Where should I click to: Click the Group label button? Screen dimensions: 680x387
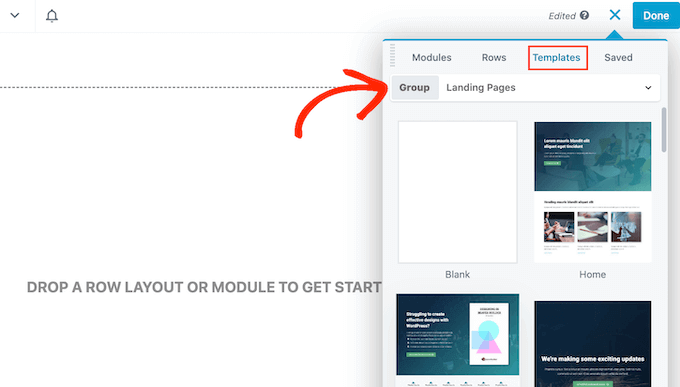415,88
